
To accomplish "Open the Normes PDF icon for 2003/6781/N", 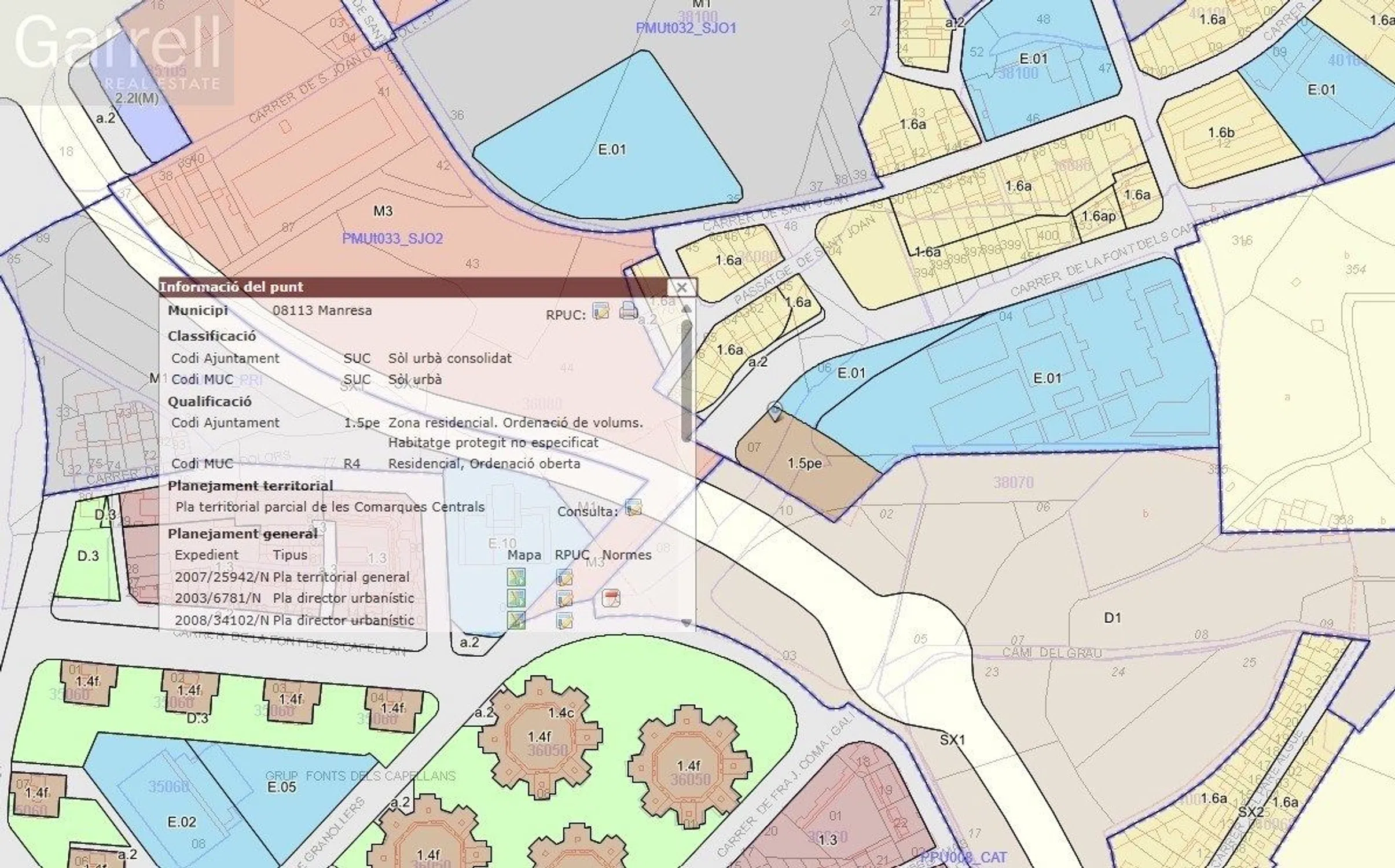I will click(x=611, y=598).
